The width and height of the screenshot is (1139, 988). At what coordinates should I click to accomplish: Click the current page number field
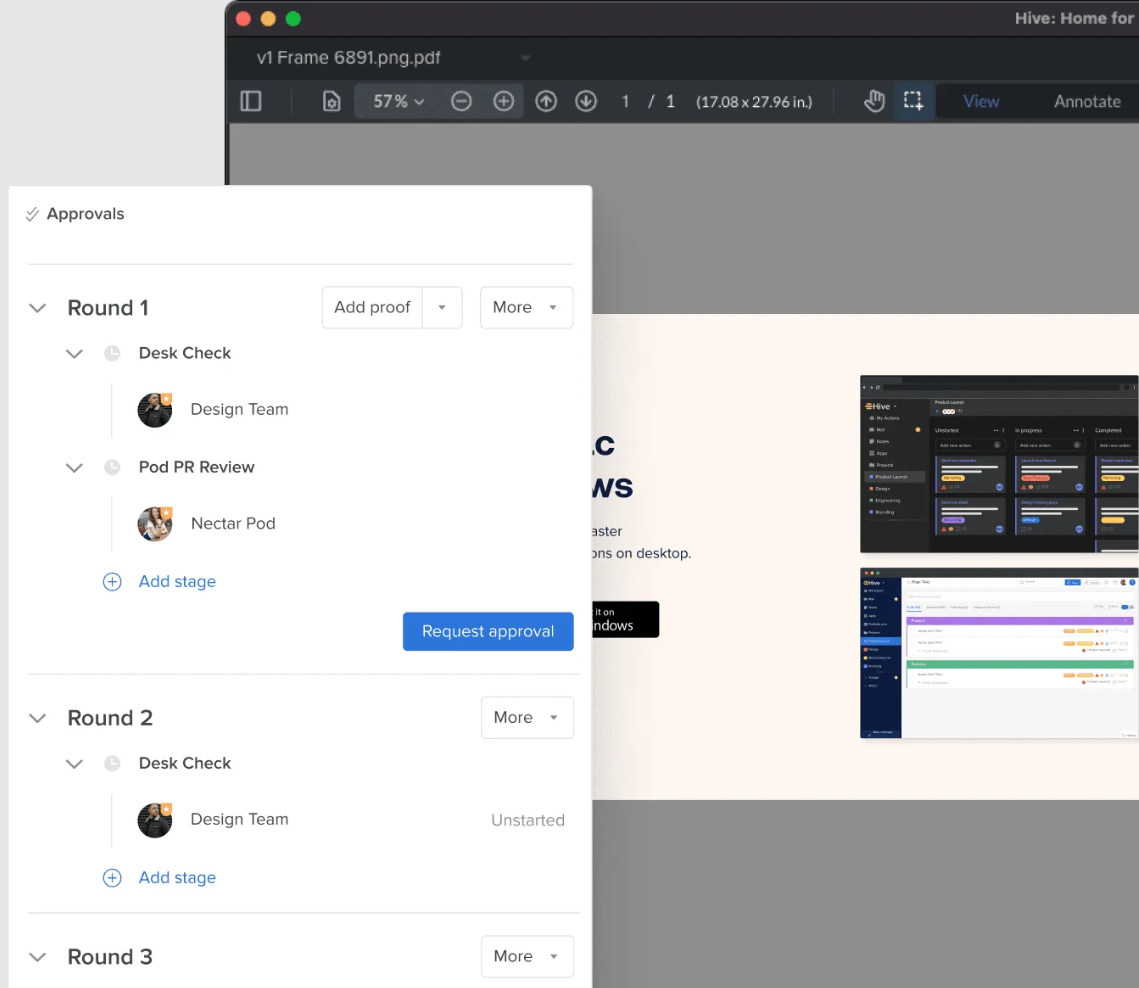pyautogui.click(x=625, y=102)
